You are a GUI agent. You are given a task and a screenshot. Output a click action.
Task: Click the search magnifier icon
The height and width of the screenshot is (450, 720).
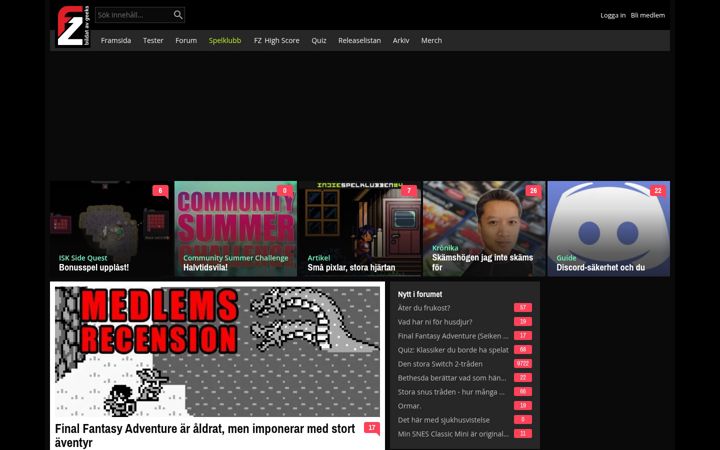click(x=178, y=15)
